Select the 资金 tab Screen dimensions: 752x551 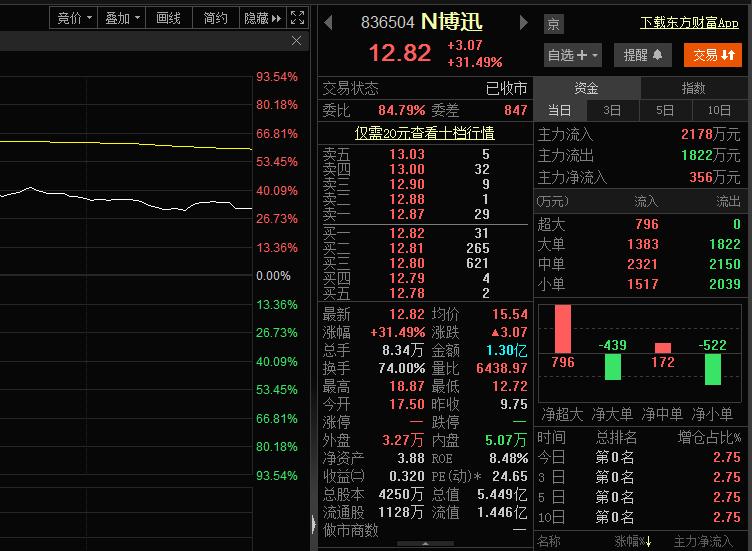(586, 88)
